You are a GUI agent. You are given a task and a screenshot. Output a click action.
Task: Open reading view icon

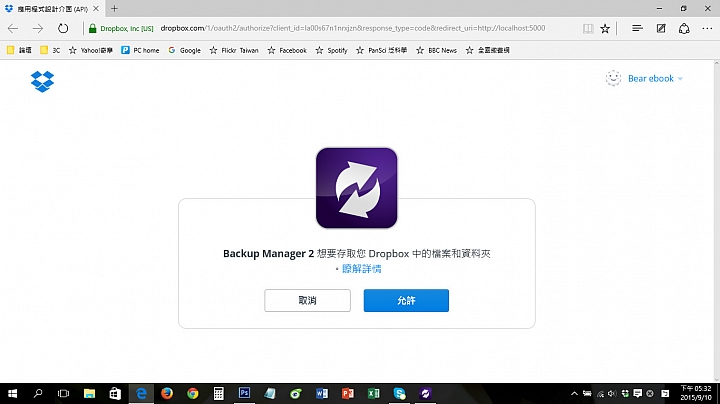pyautogui.click(x=588, y=28)
